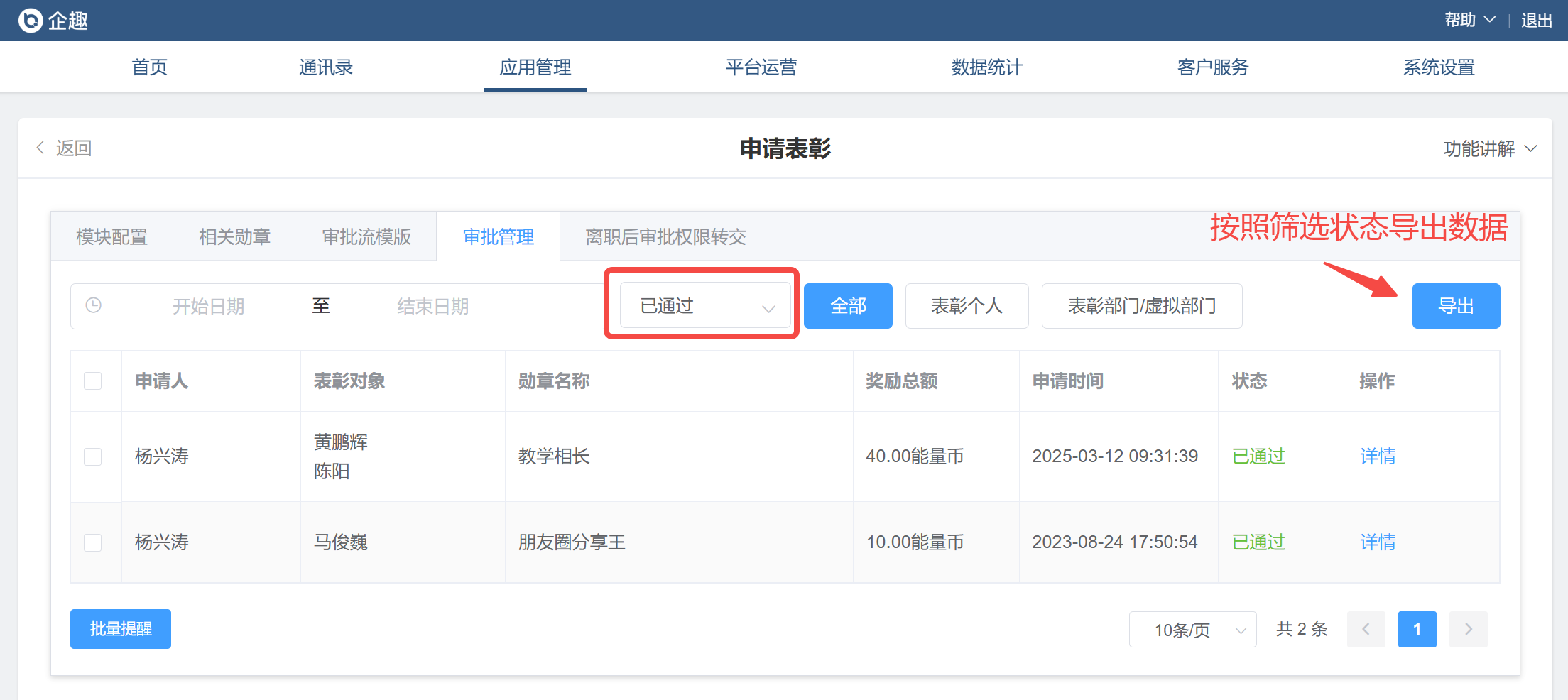The image size is (1568, 700).
Task: Open the 已通过 status filter dropdown
Action: (704, 306)
